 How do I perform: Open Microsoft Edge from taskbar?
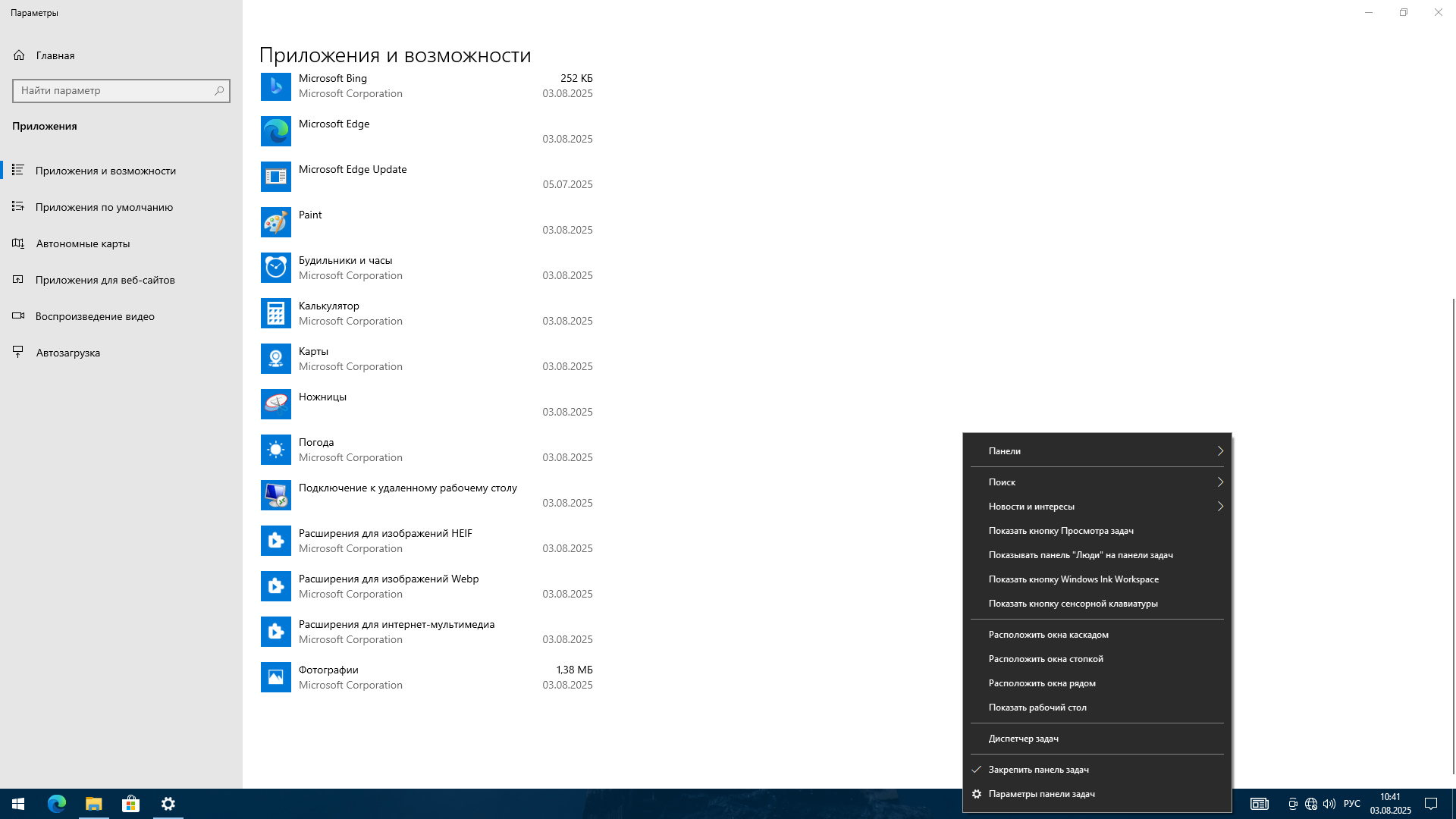coord(57,804)
